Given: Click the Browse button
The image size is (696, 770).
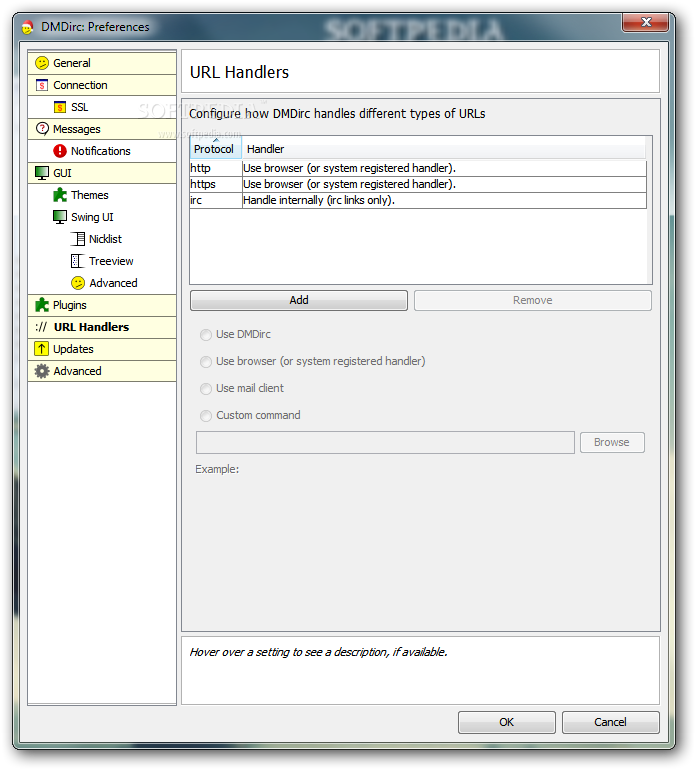Looking at the screenshot, I should point(612,442).
